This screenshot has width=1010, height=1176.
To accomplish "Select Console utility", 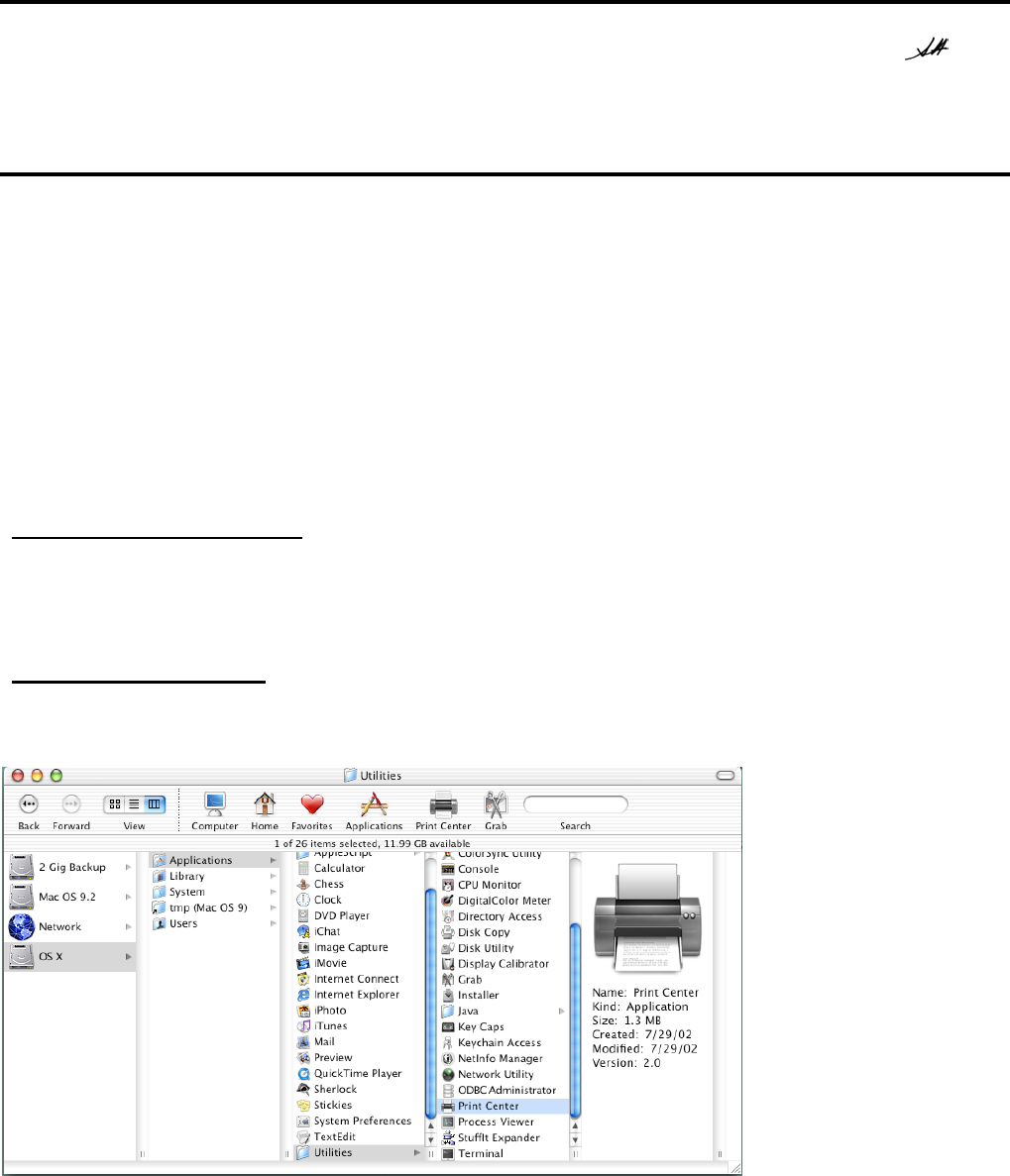I will [x=504, y=869].
